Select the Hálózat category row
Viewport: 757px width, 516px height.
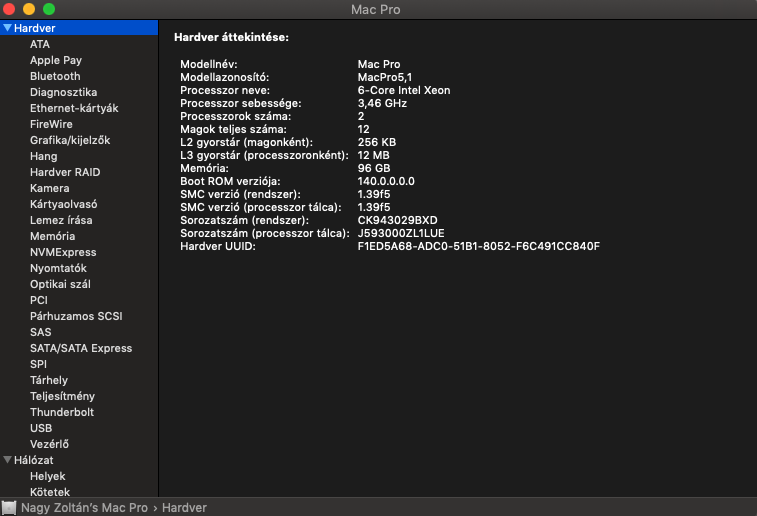79,460
